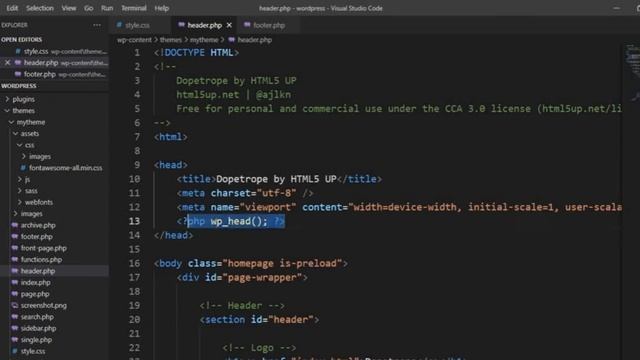Image resolution: width=640 pixels, height=360 pixels.
Task: Click the selected wp_head() code
Action: point(236,221)
